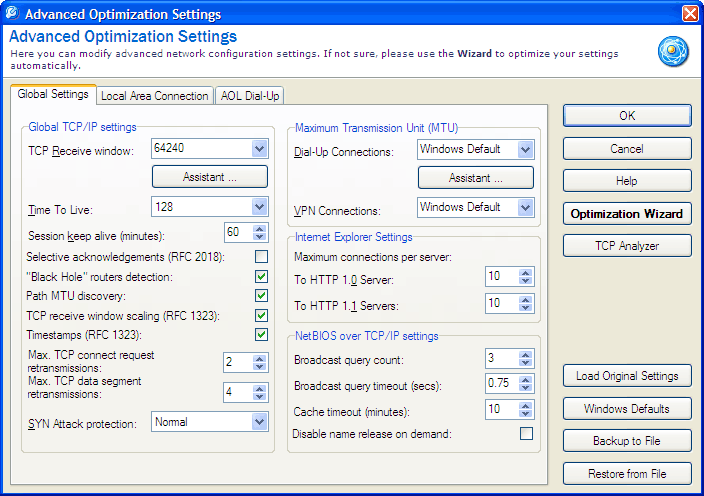The width and height of the screenshot is (704, 496).
Task: Open Help for this dialog
Action: coord(627,181)
